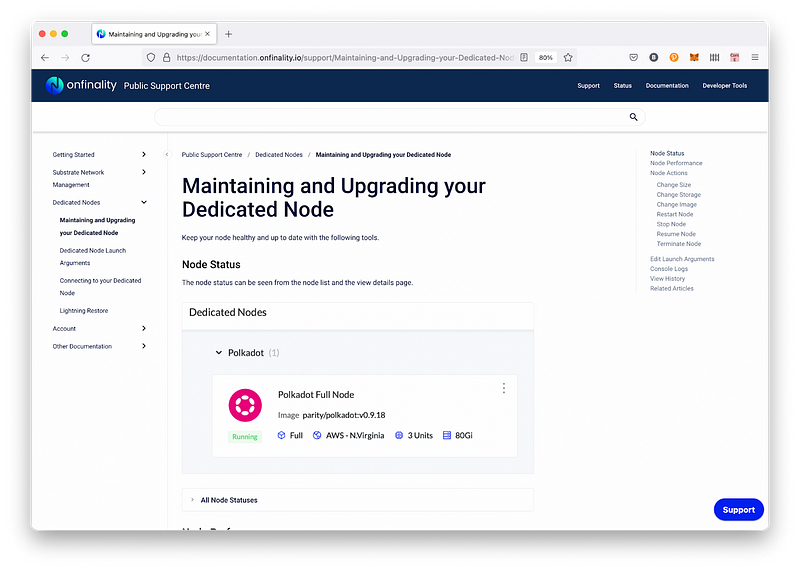Click the Public Support Centre breadcrumb
The height and width of the screenshot is (571, 800).
click(212, 155)
